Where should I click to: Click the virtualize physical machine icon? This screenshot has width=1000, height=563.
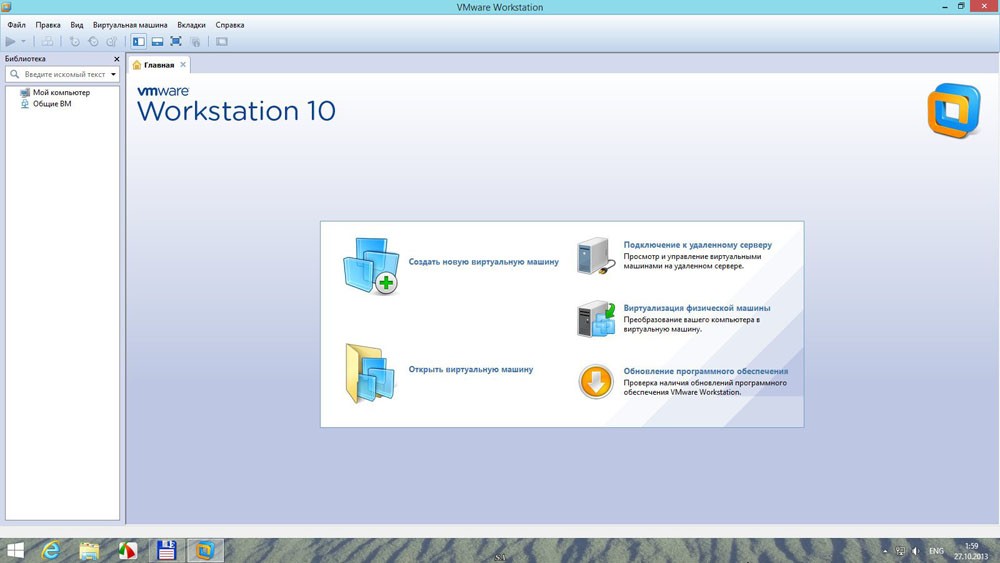tap(596, 319)
